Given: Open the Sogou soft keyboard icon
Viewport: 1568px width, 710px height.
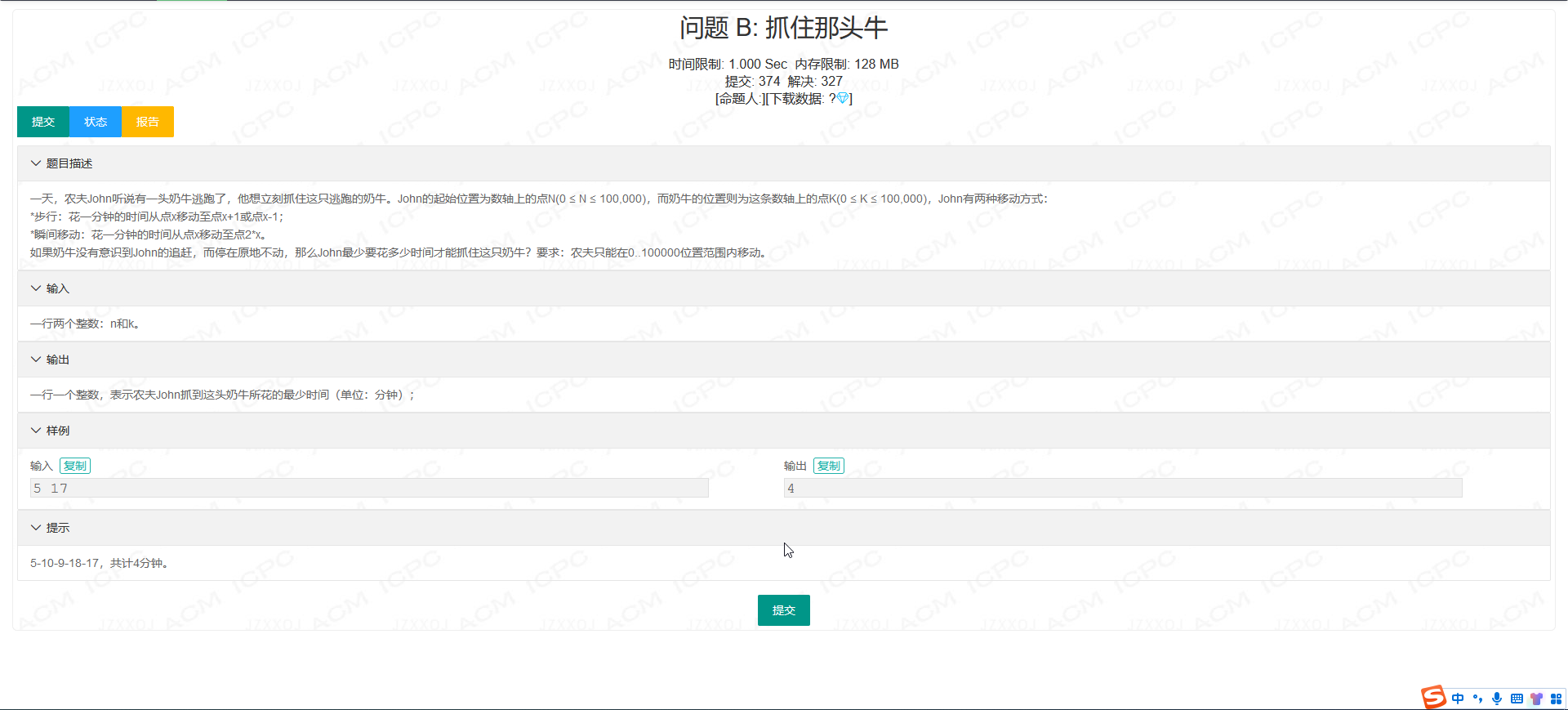Looking at the screenshot, I should tap(1517, 699).
